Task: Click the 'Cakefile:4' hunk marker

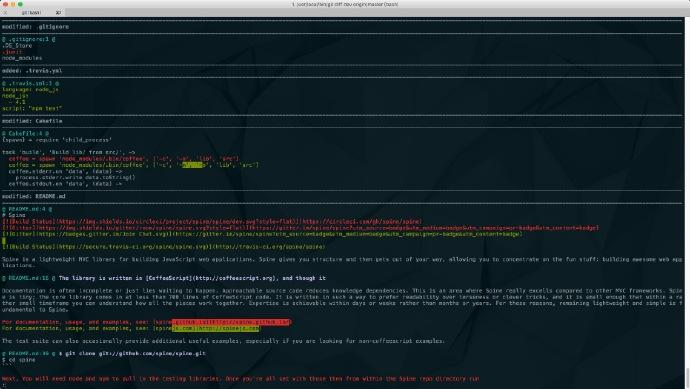Action: tap(25, 133)
